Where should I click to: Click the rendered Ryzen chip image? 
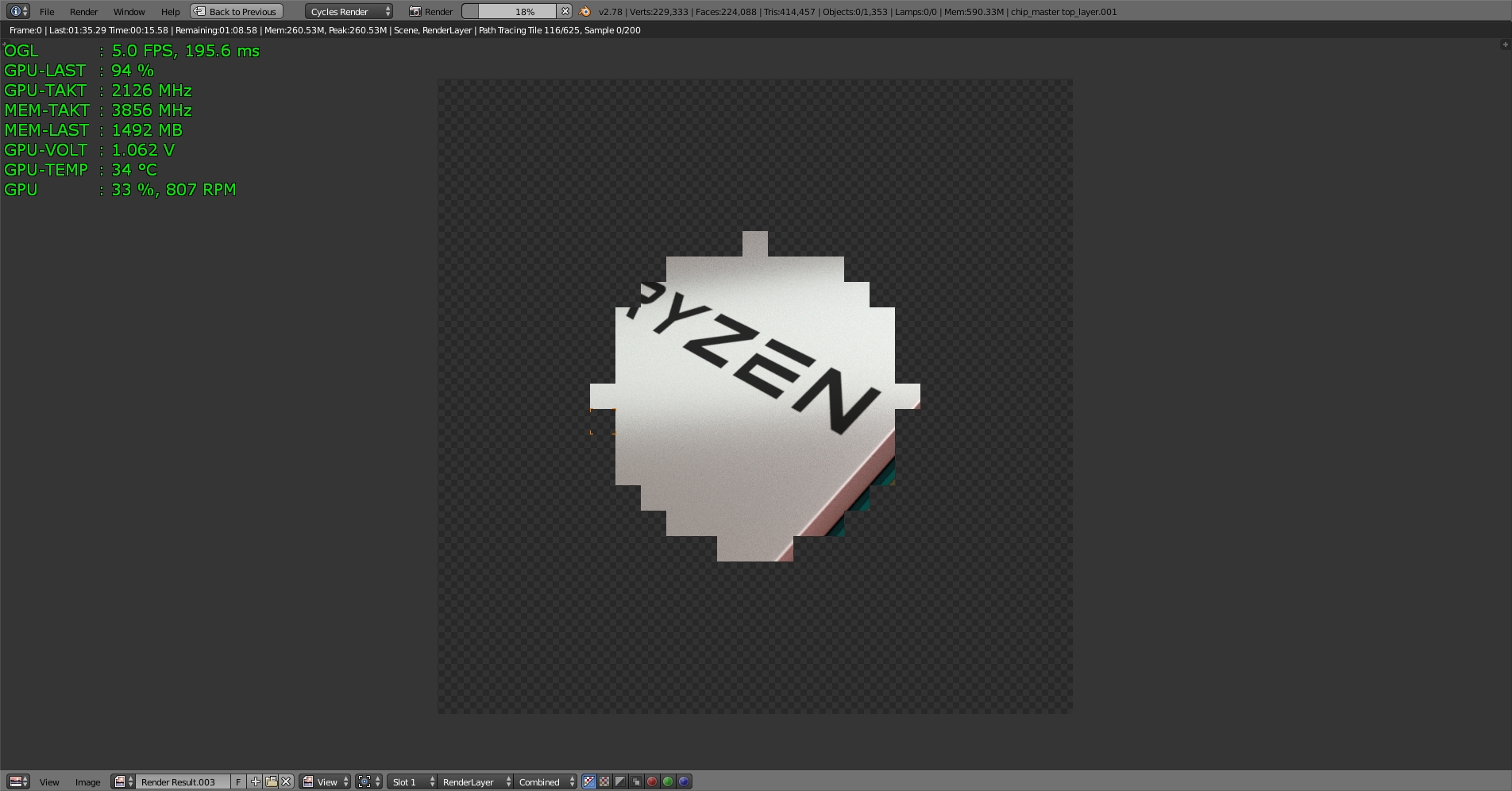click(x=755, y=396)
